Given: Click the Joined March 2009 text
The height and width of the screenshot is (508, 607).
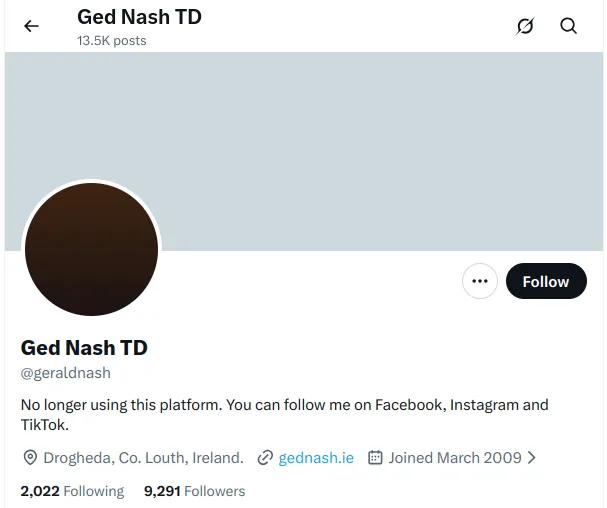Looking at the screenshot, I should pos(455,458).
